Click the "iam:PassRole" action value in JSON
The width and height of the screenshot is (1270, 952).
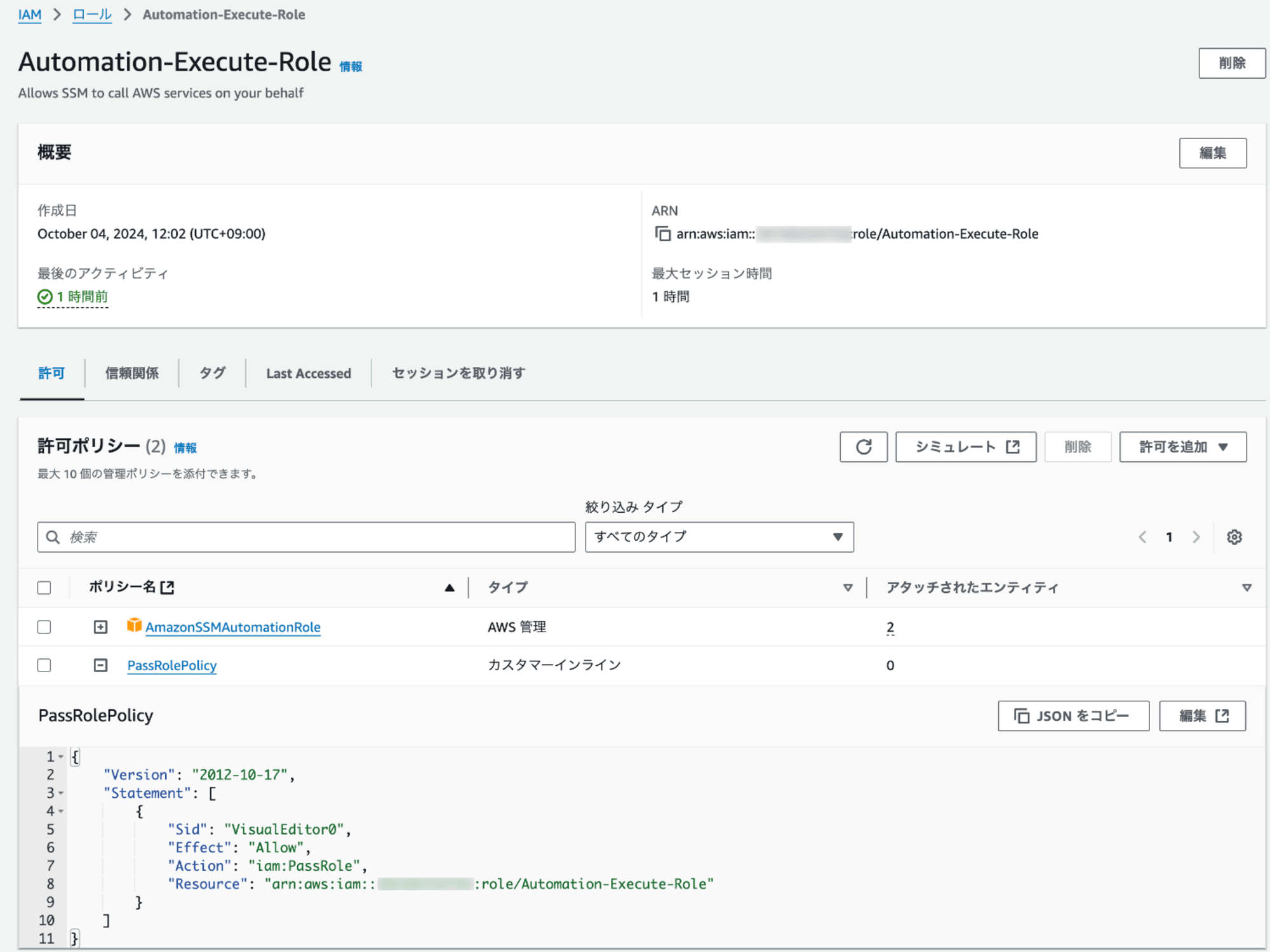tap(304, 866)
